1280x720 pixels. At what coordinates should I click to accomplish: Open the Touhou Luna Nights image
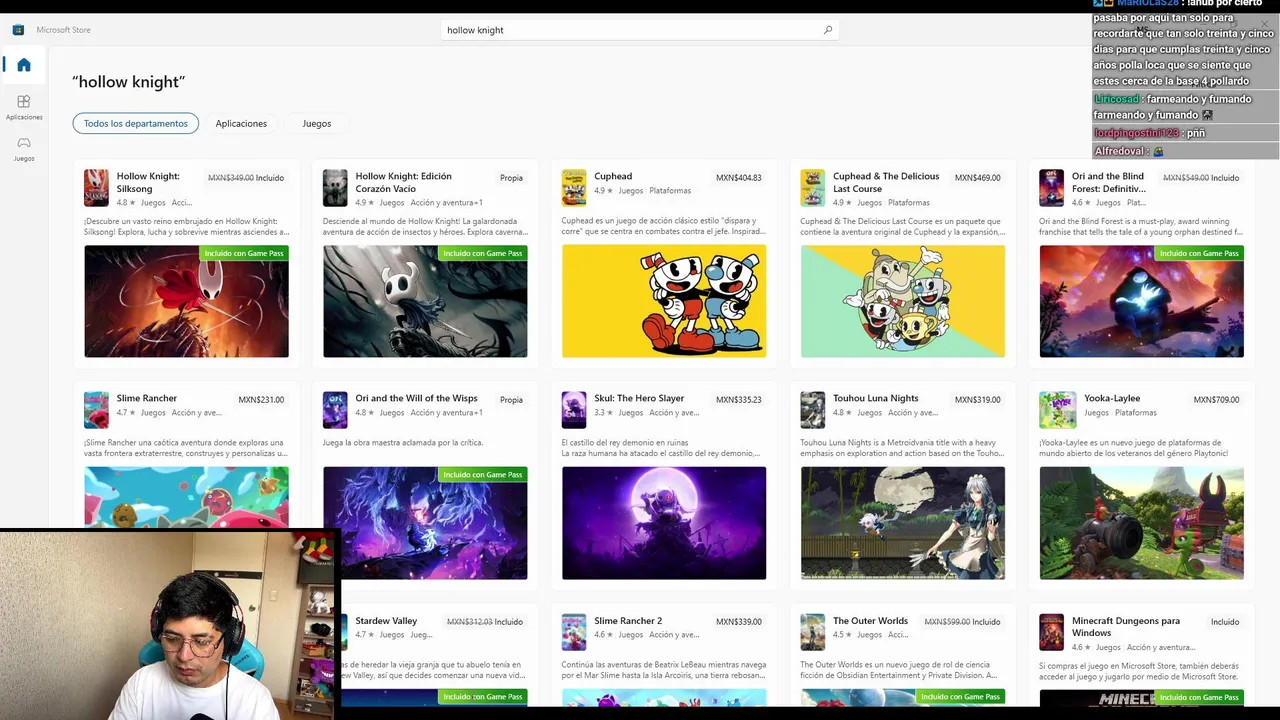(903, 523)
